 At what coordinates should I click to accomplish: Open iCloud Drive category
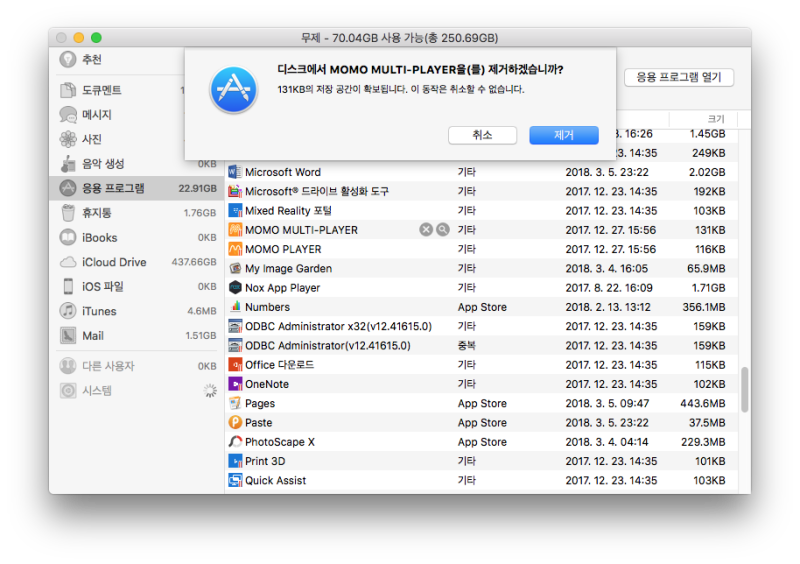coord(136,262)
